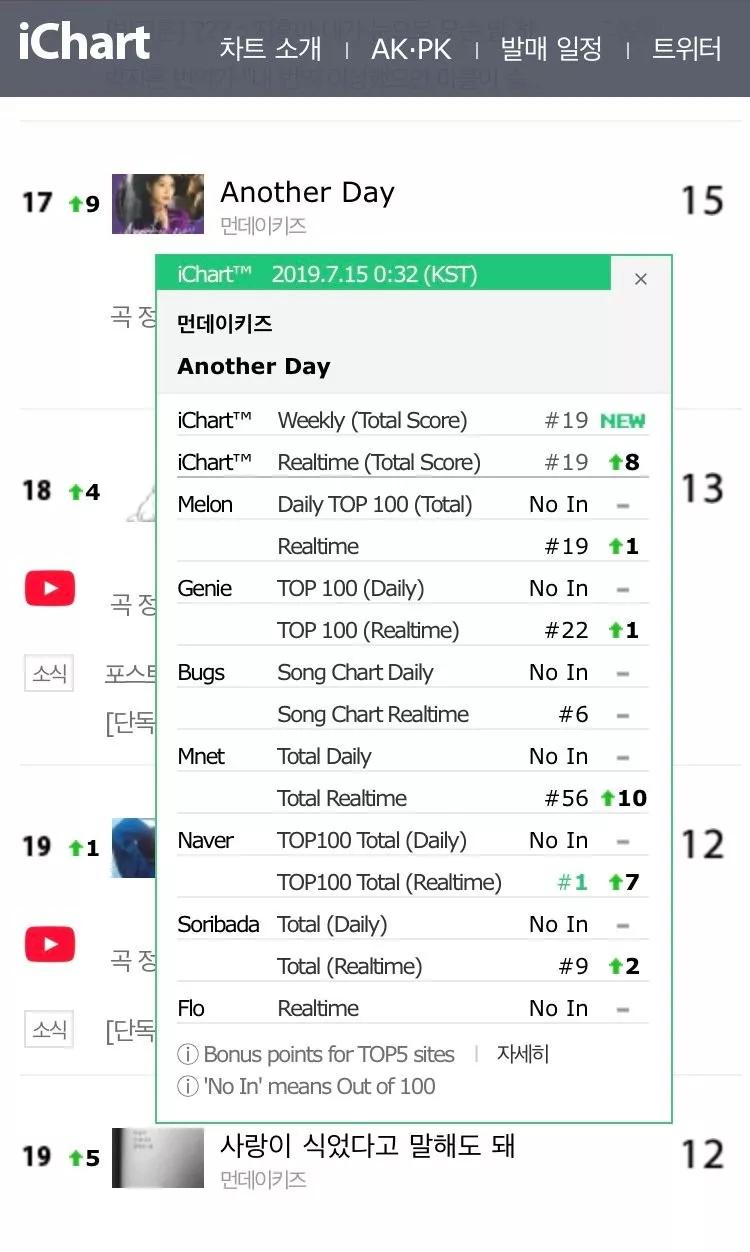Viewport: 750px width, 1252px height.
Task: Click the 'No In' info icon
Action: (187, 1087)
